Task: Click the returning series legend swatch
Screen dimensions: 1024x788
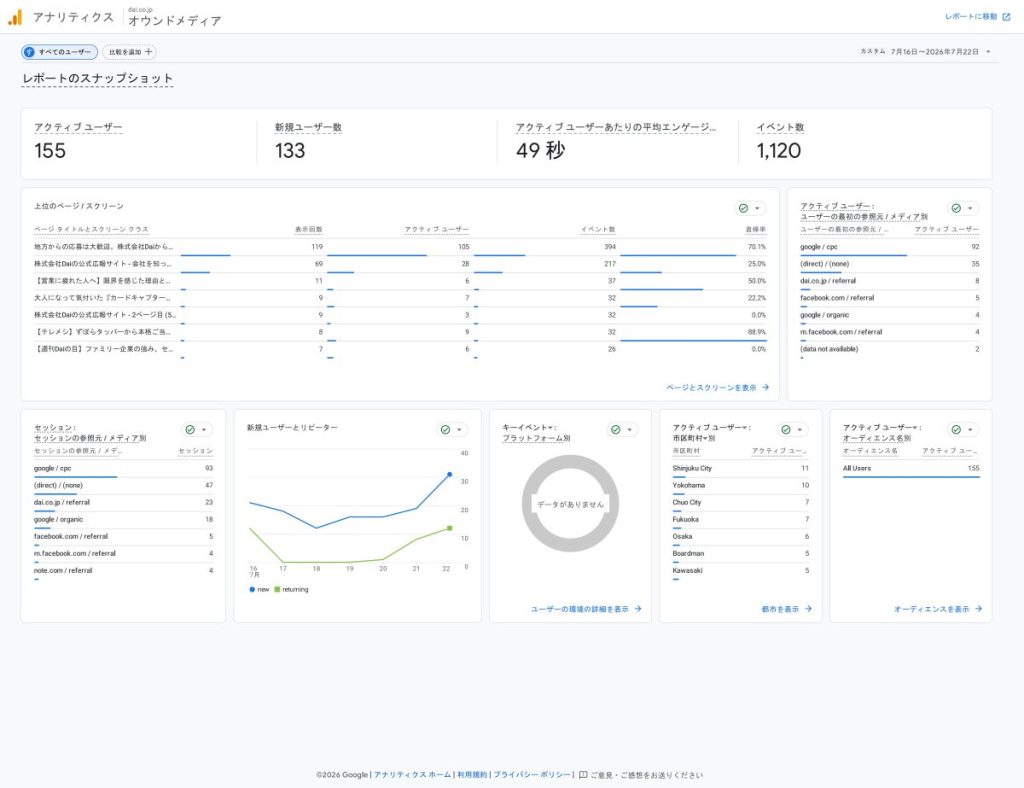Action: (277, 590)
